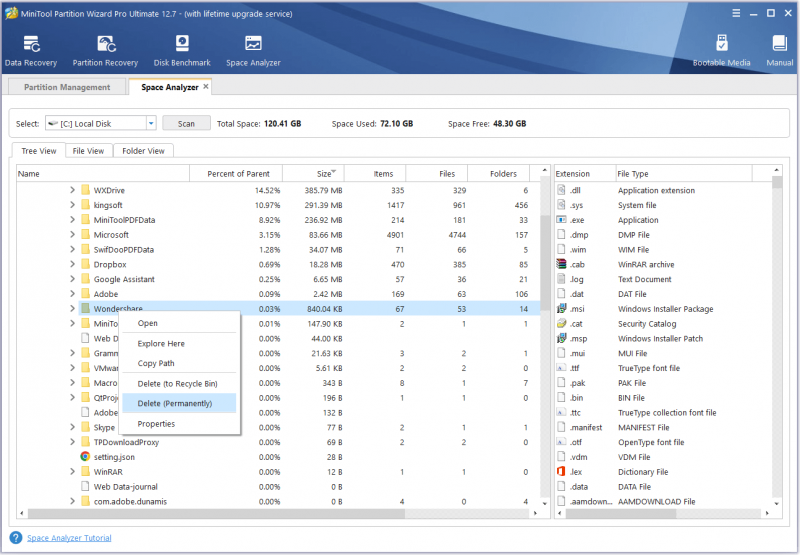Image resolution: width=800 pixels, height=555 pixels.
Task: Open the drive Select dropdown
Action: [151, 123]
